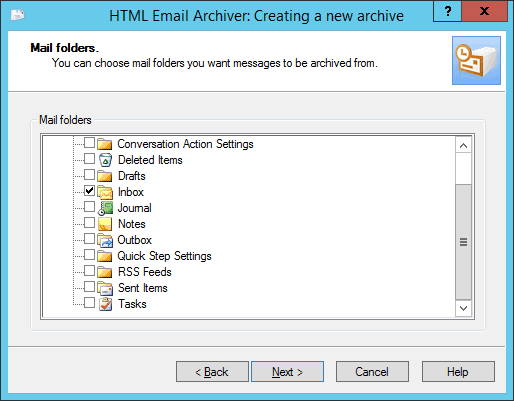This screenshot has width=514, height=401.
Task: Click the Outbox folder arrow icon
Action: pyautogui.click(x=105, y=240)
